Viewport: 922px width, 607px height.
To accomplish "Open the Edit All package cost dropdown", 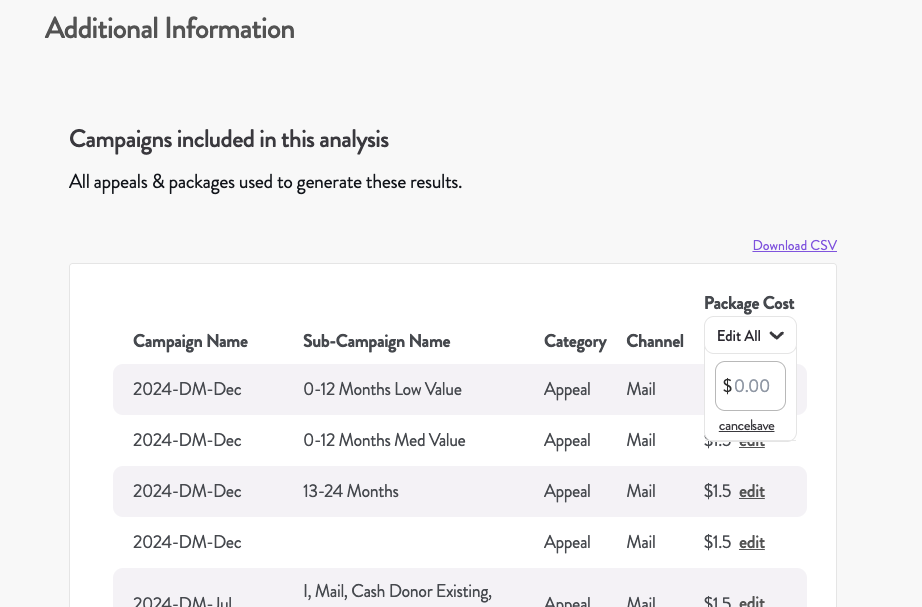I will (x=750, y=335).
